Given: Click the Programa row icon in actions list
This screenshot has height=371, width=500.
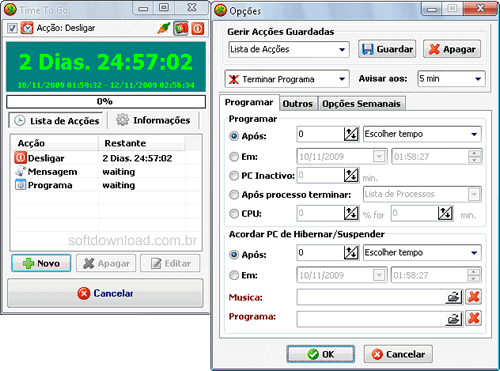Looking at the screenshot, I should point(20,185).
